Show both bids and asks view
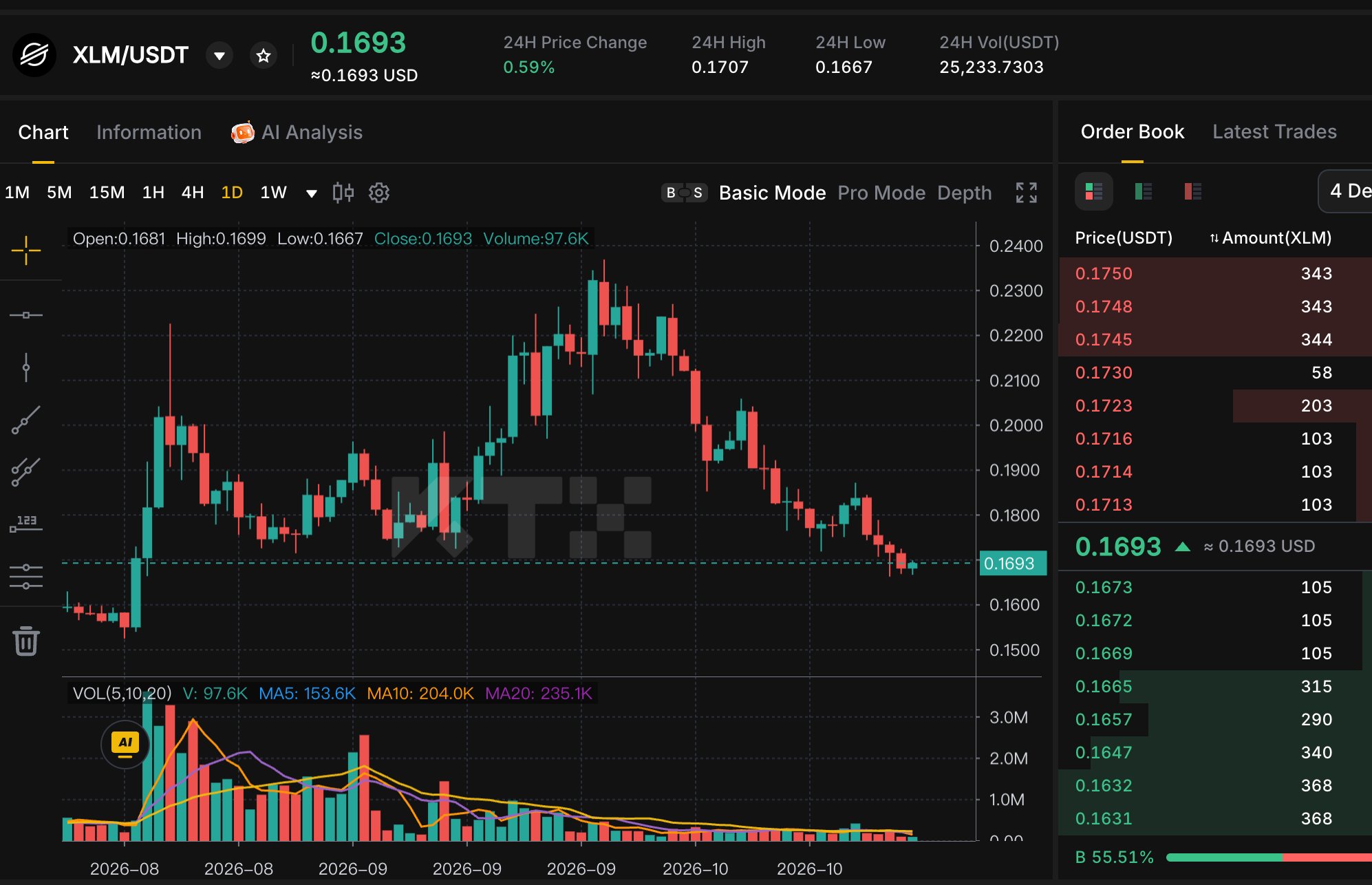Image resolution: width=1372 pixels, height=885 pixels. pyautogui.click(x=1094, y=191)
